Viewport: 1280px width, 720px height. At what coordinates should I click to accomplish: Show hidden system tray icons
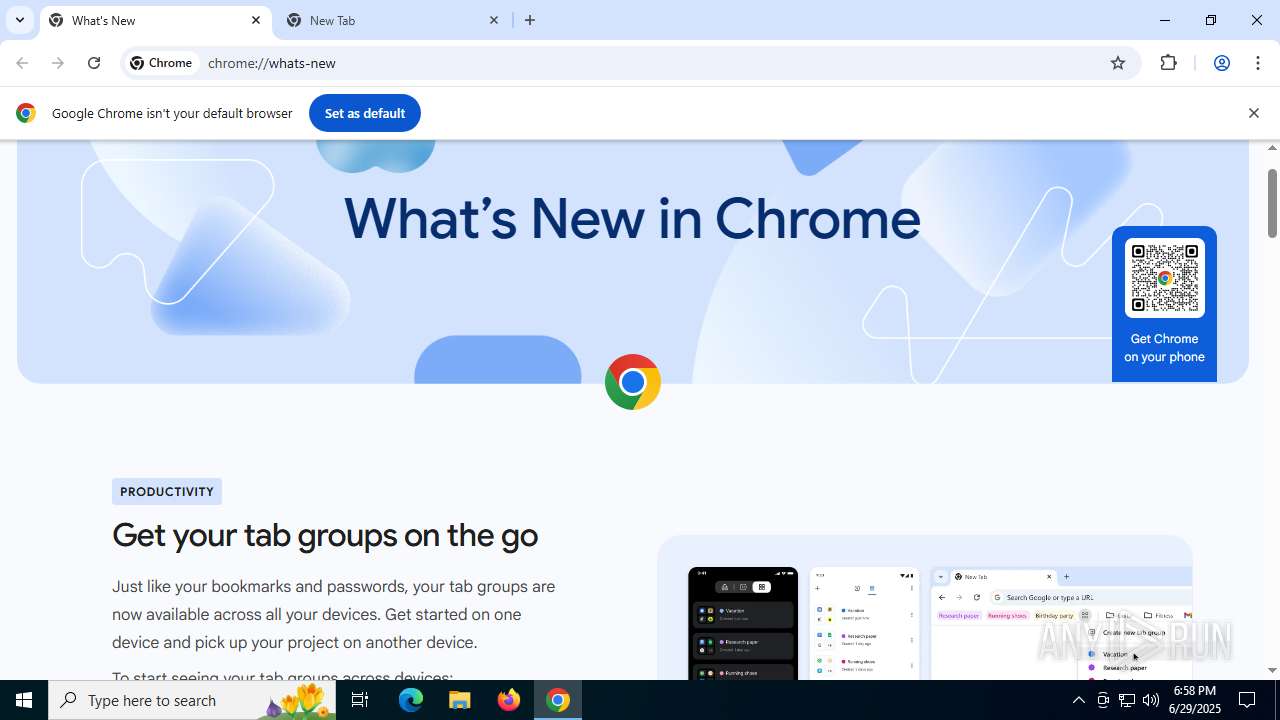1078,700
